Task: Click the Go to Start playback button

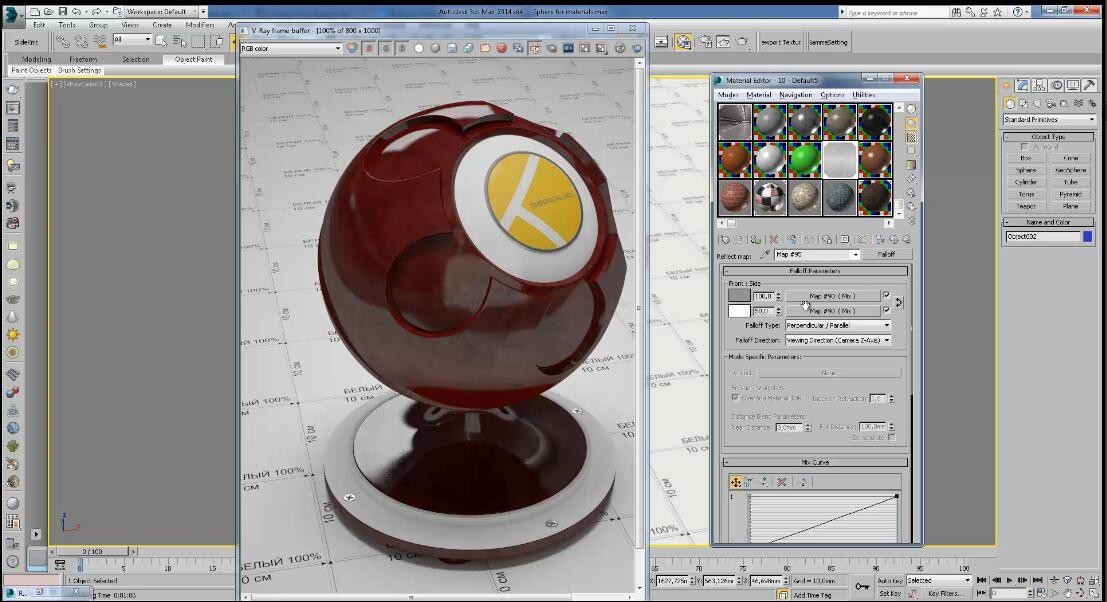Action: tap(981, 580)
